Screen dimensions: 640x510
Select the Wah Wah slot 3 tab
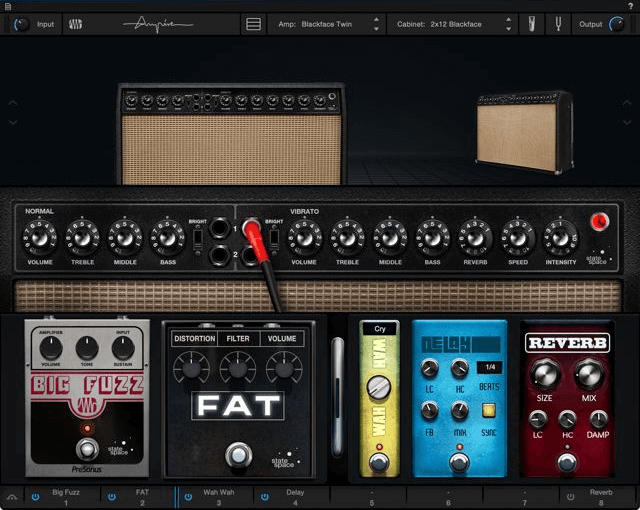[215, 497]
